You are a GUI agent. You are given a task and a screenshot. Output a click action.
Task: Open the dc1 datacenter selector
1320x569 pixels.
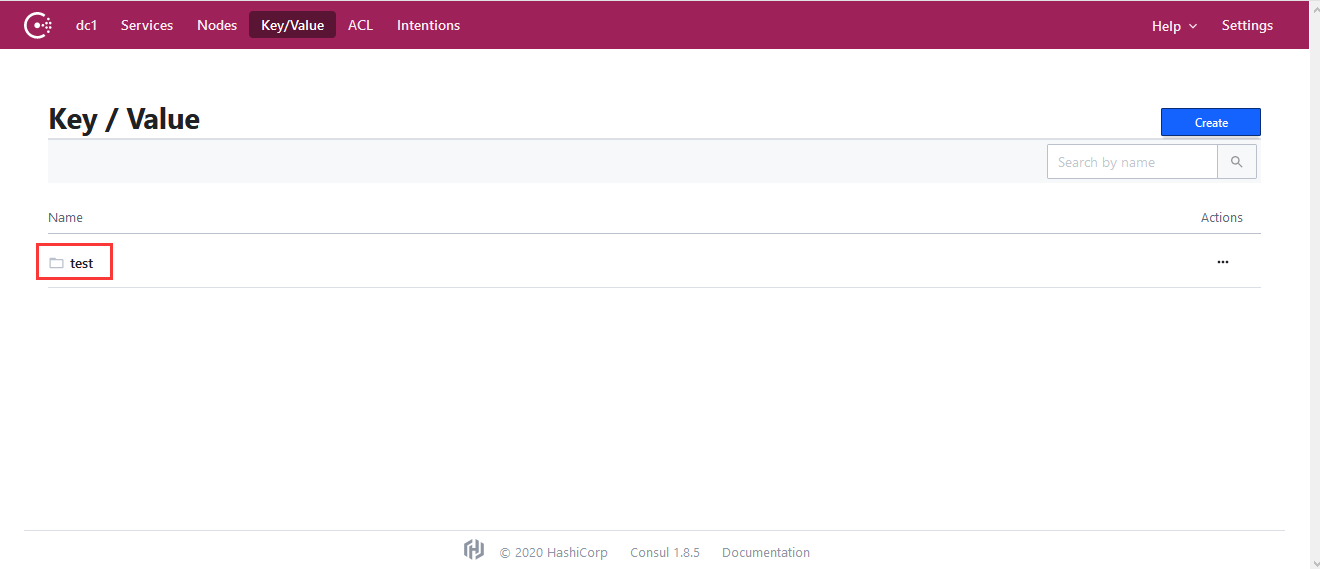(87, 25)
